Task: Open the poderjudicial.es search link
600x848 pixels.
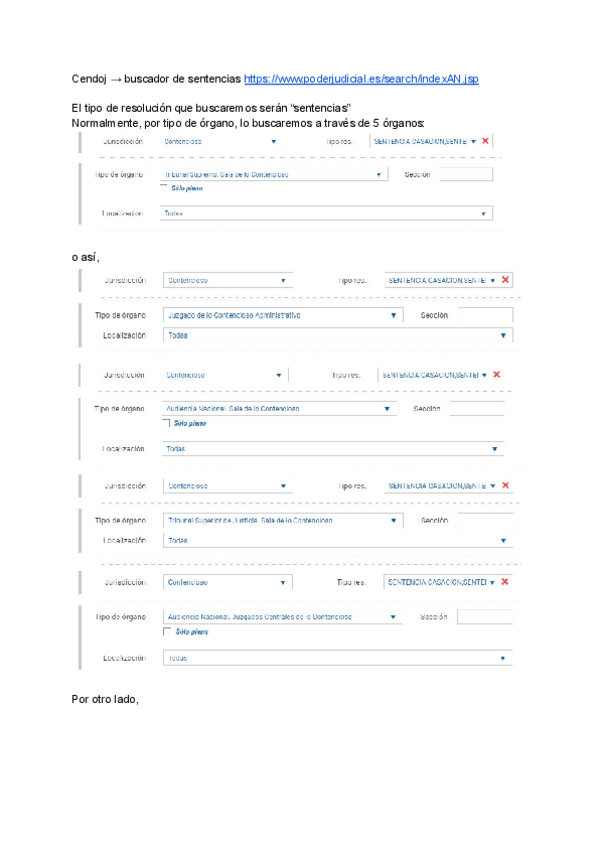Action: 360,78
